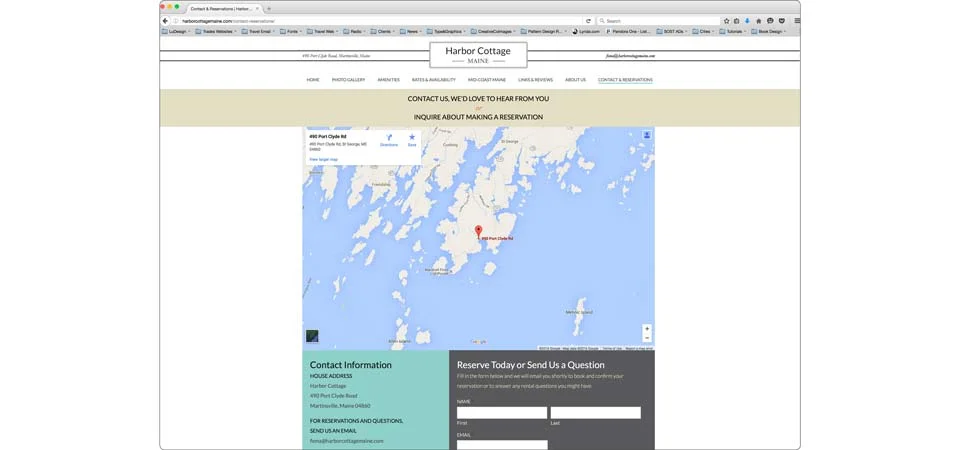Click the Harbor Cottage Maine logo
This screenshot has height=450, width=960.
coord(478,54)
